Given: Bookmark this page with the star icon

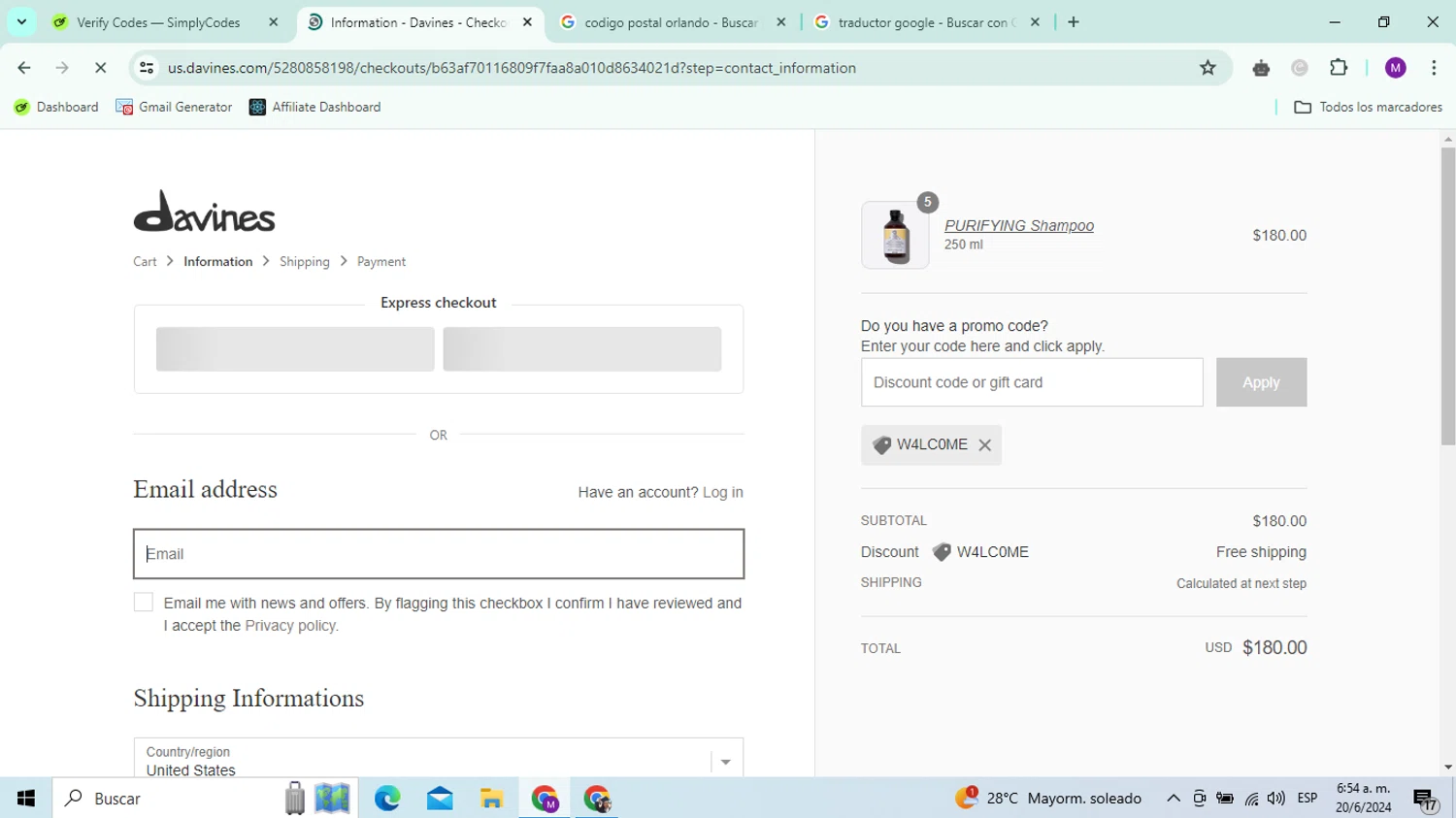Looking at the screenshot, I should coord(1208,68).
